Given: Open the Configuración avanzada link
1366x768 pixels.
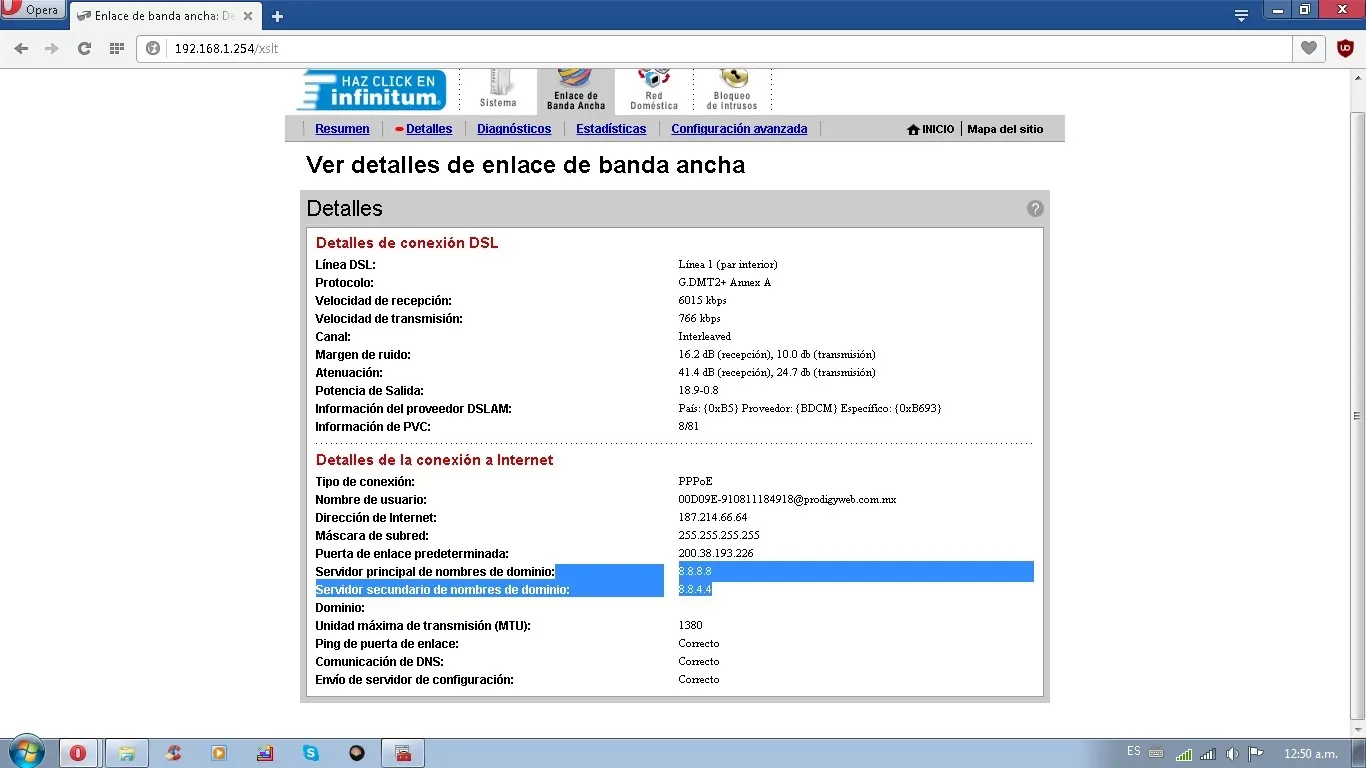Looking at the screenshot, I should (x=739, y=129).
